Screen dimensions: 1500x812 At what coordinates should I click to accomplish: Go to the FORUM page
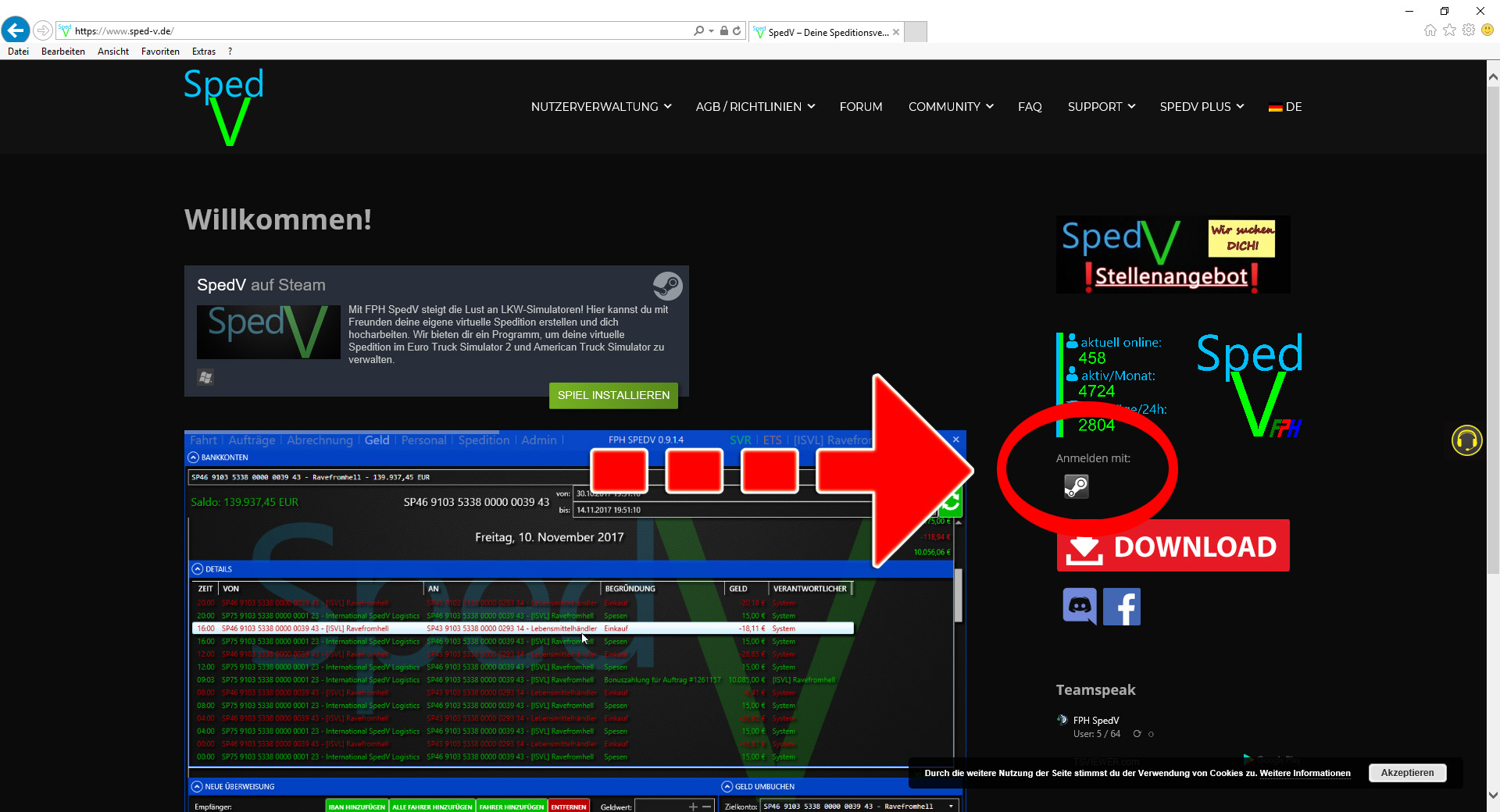click(860, 107)
